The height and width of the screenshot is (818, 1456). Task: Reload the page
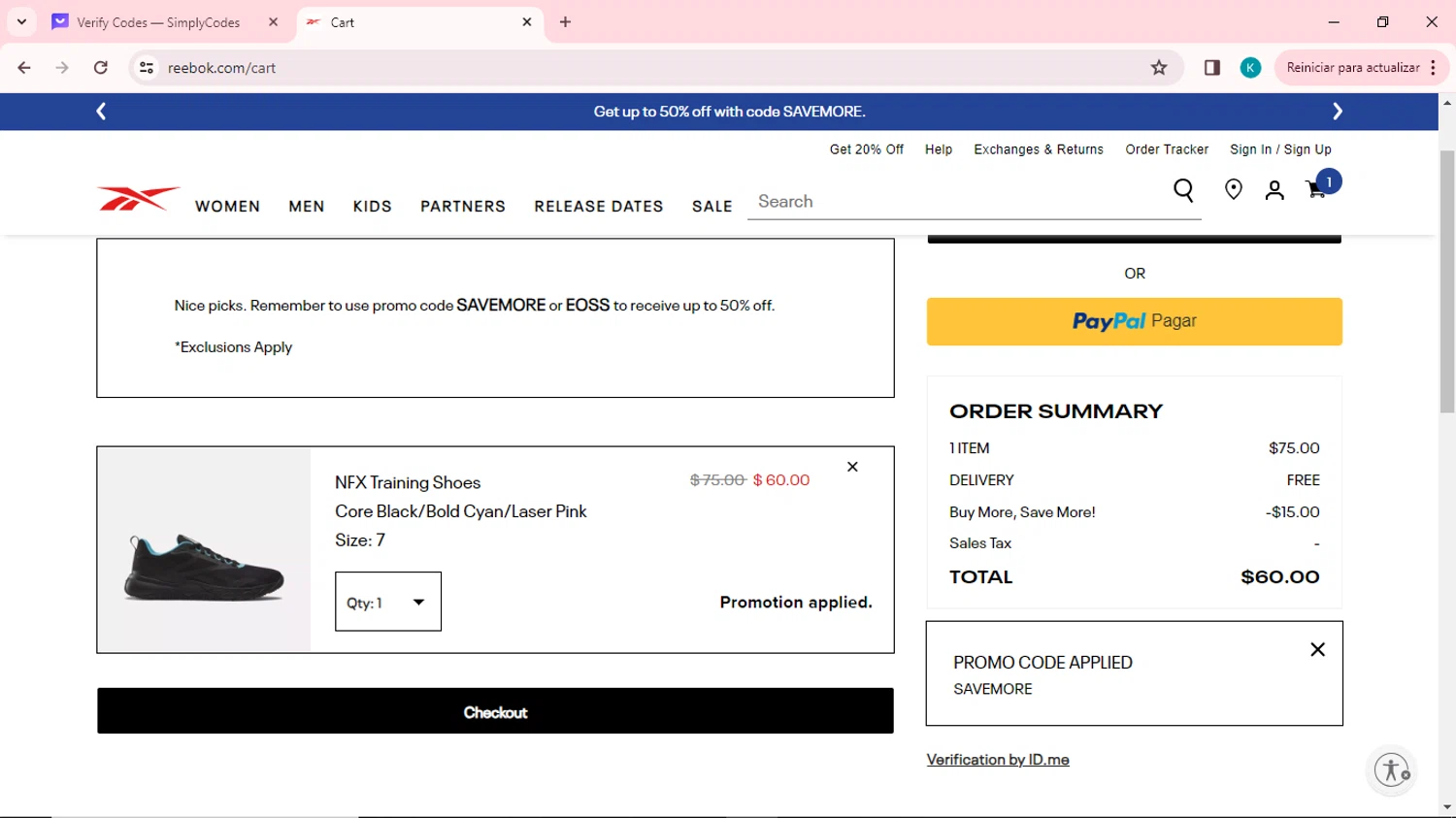tap(101, 68)
